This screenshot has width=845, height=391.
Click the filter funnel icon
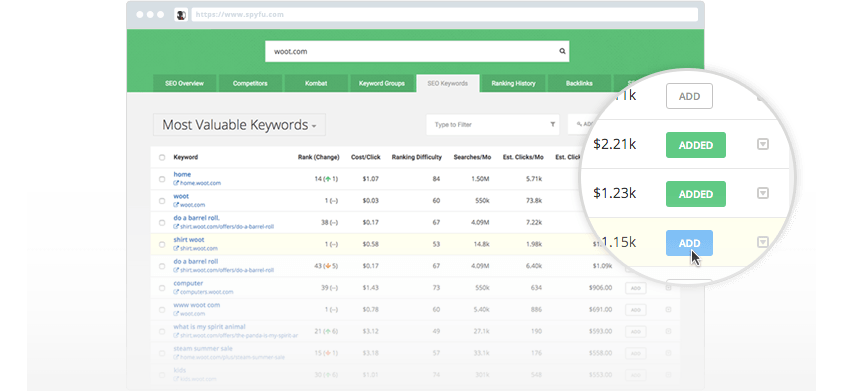pos(552,124)
